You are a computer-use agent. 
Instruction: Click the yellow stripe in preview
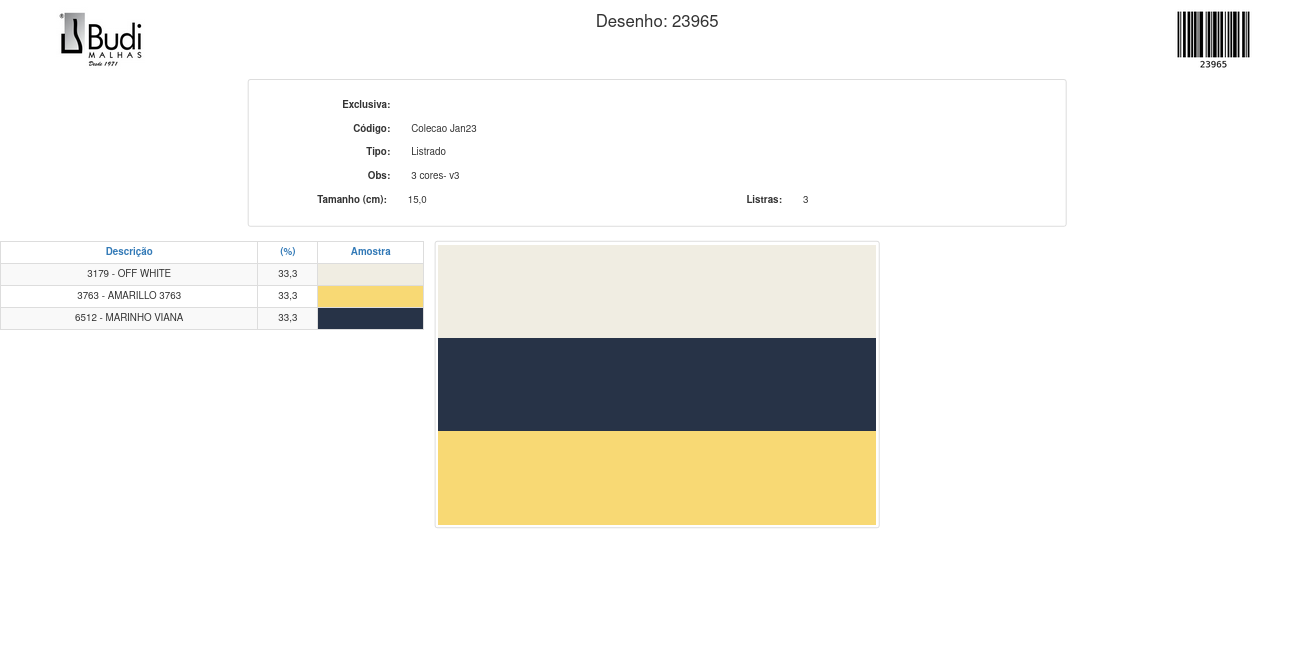point(656,477)
